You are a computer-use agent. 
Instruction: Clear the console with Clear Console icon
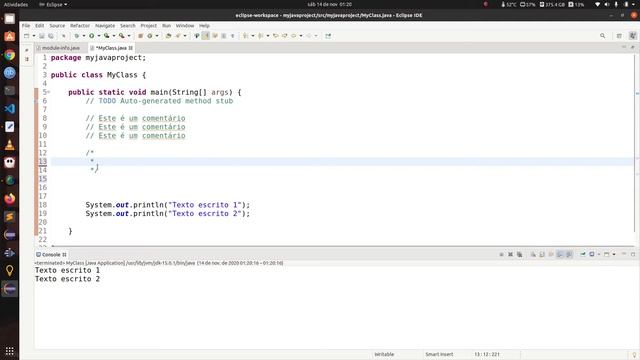[533, 254]
